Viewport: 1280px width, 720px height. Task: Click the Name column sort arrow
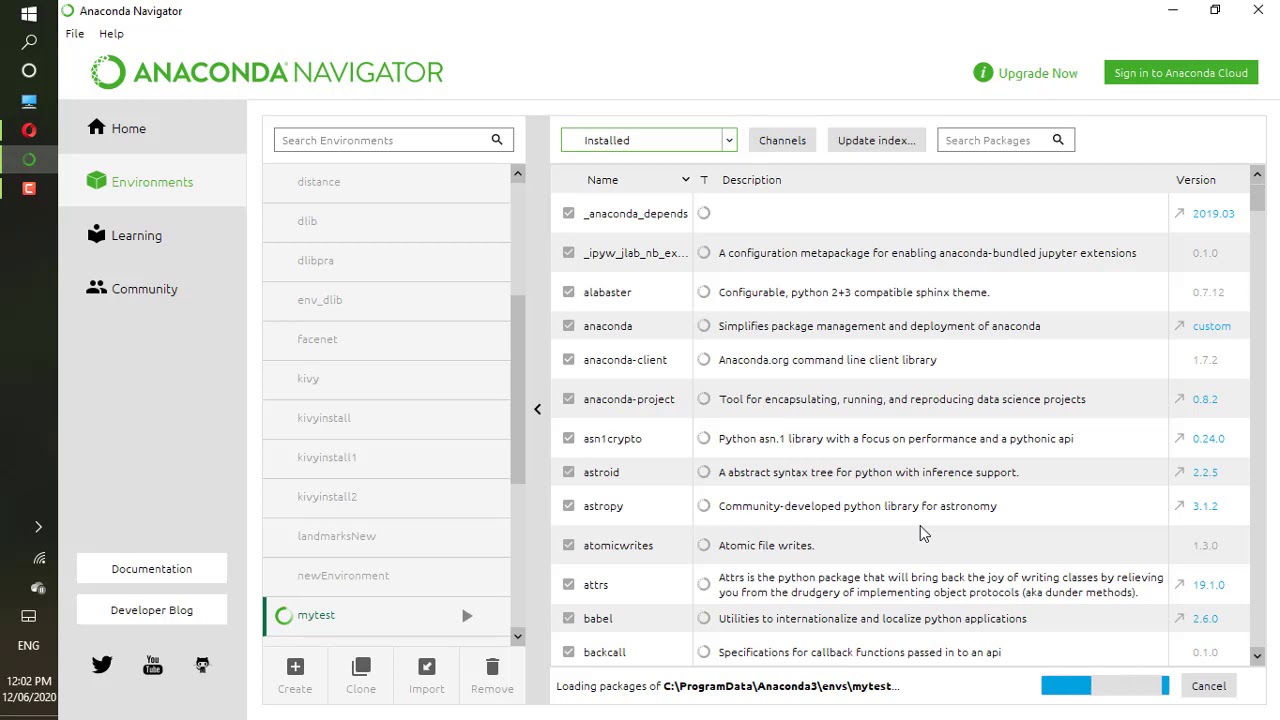tap(685, 180)
